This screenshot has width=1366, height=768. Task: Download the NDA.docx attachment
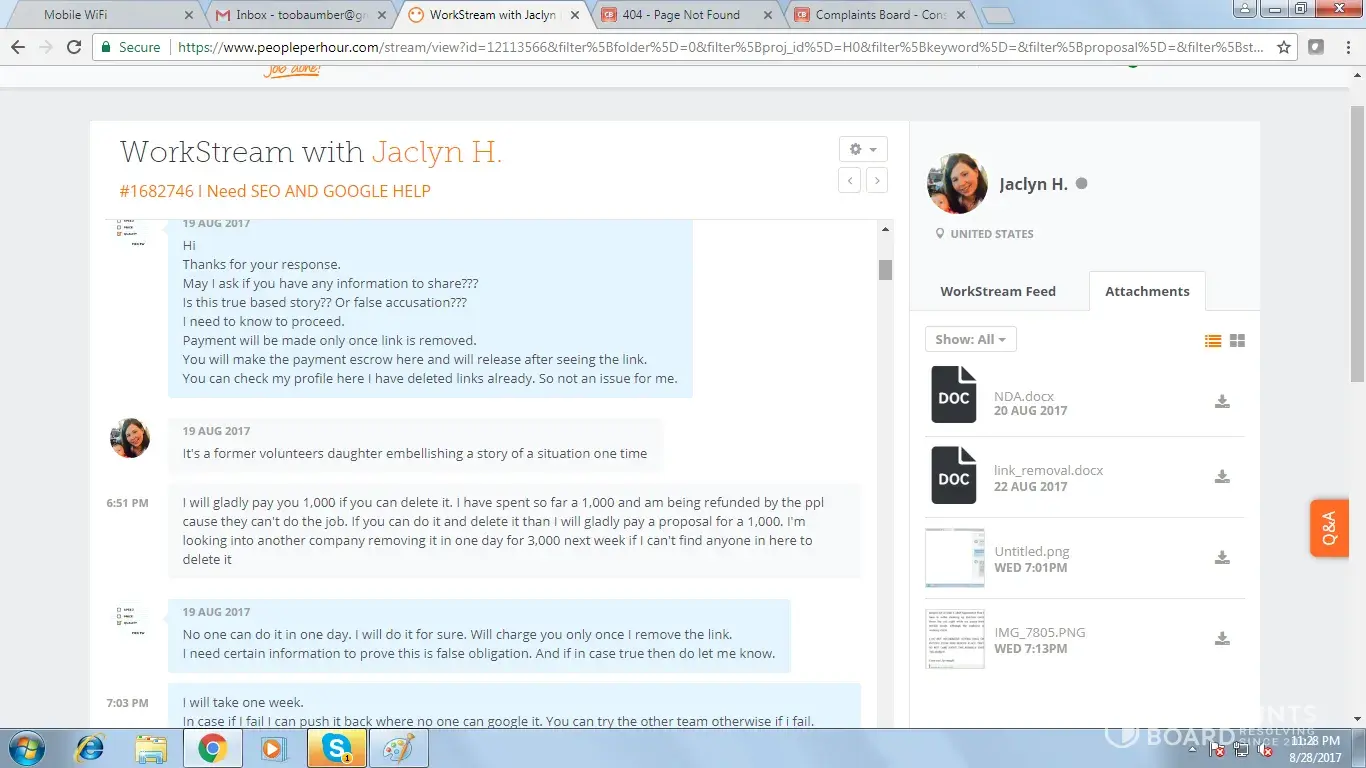1221,402
